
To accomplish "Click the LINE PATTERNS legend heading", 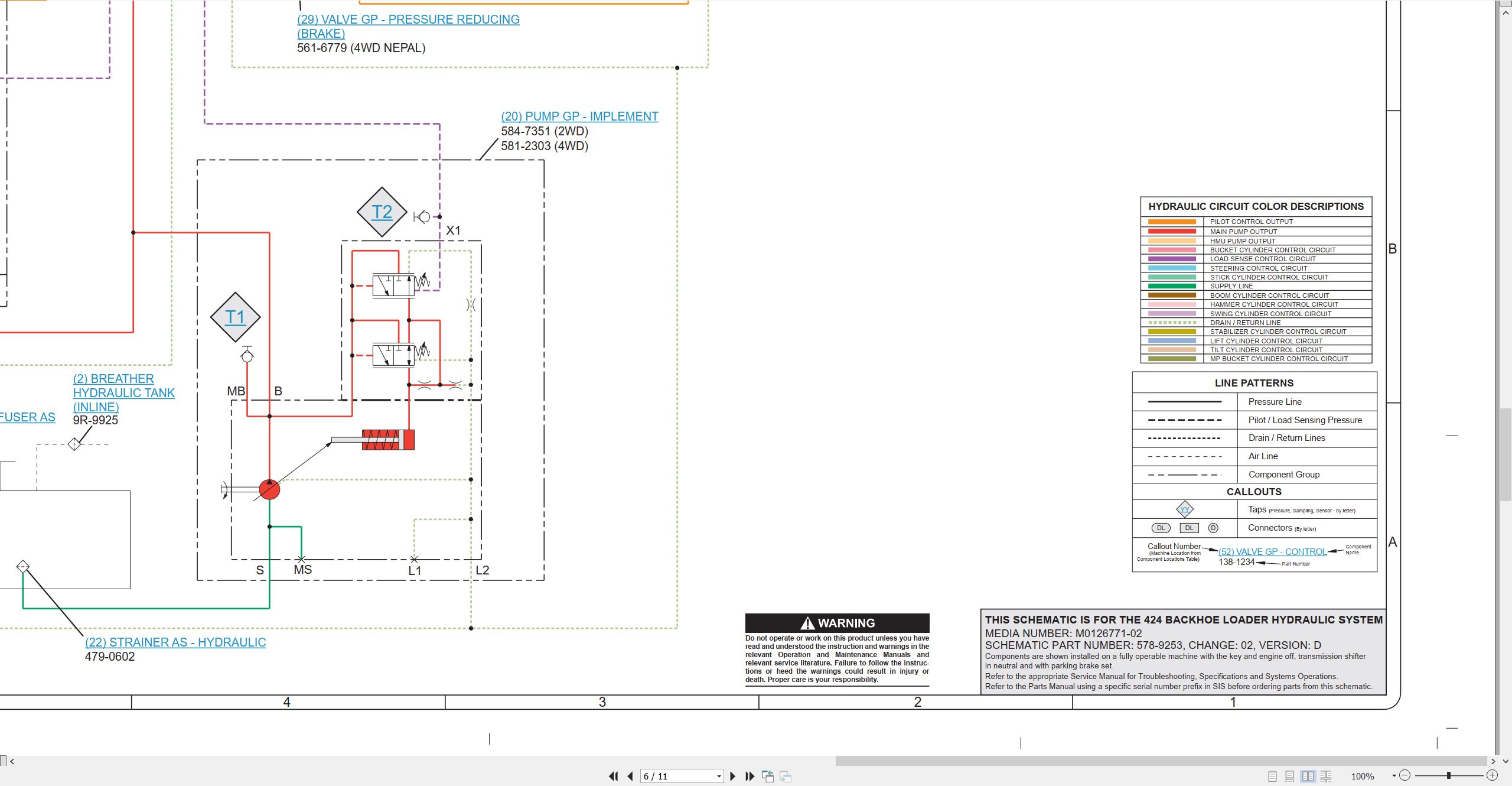I will 1254,383.
